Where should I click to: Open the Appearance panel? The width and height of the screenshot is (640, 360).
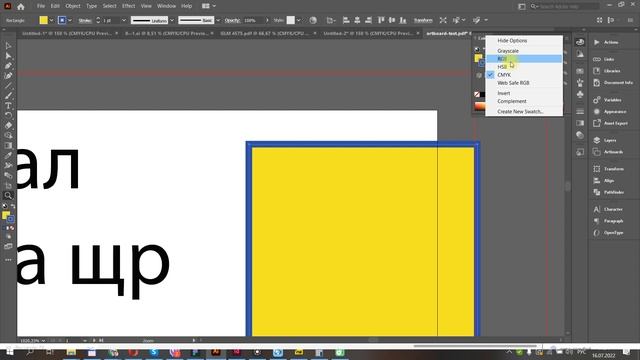pyautogui.click(x=609, y=111)
